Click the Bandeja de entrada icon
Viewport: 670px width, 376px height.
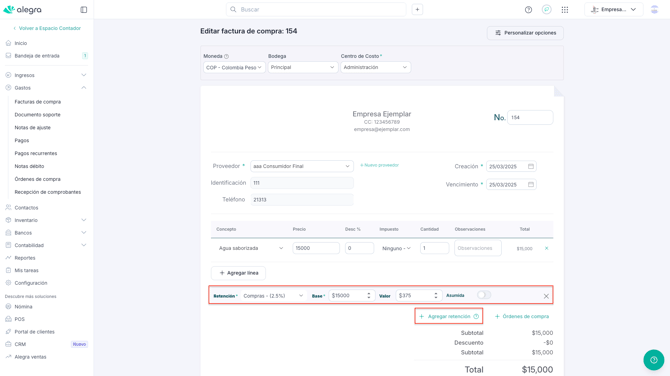click(8, 56)
